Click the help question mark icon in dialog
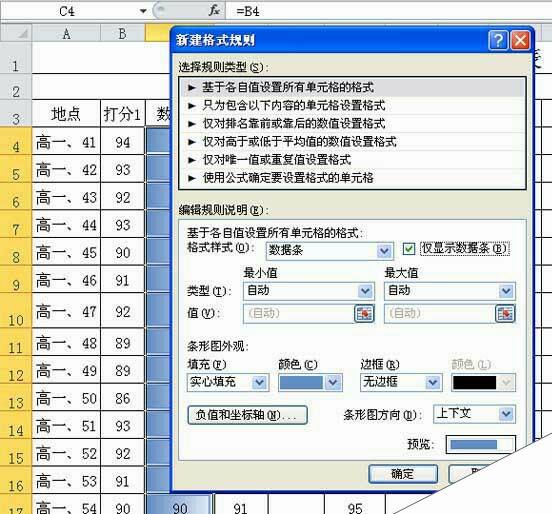The width and height of the screenshot is (552, 514). click(498, 40)
